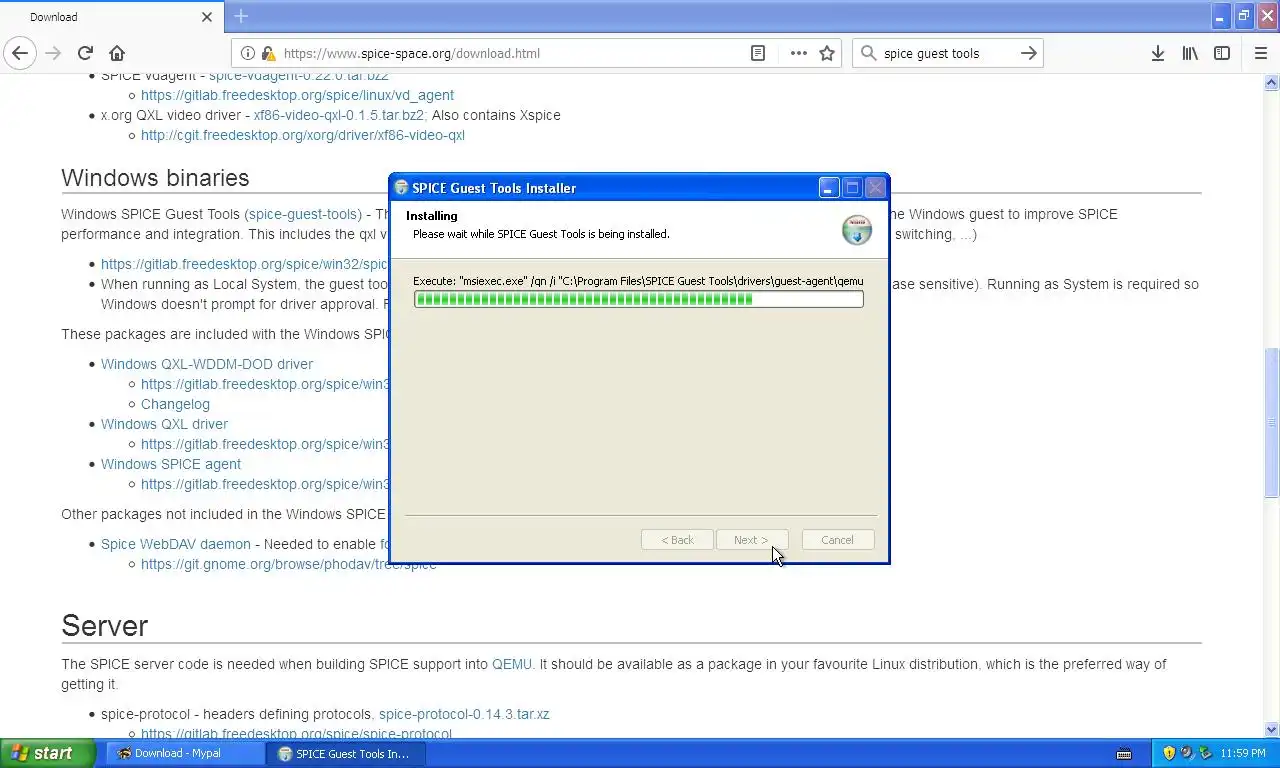Show site information icon in address bar
The image size is (1280, 768).
(248, 53)
